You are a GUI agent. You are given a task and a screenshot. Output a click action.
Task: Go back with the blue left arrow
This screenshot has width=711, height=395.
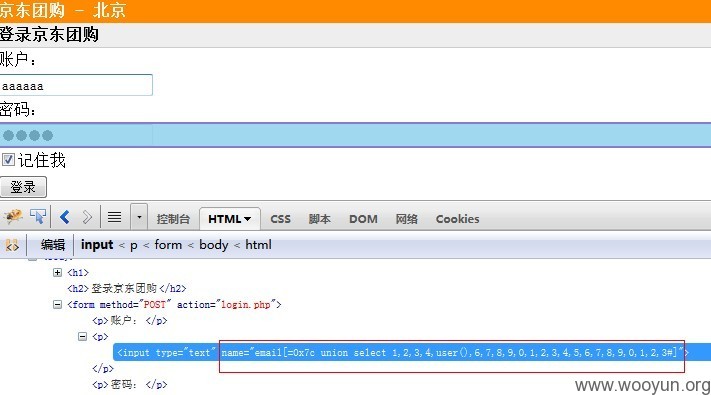(x=65, y=217)
